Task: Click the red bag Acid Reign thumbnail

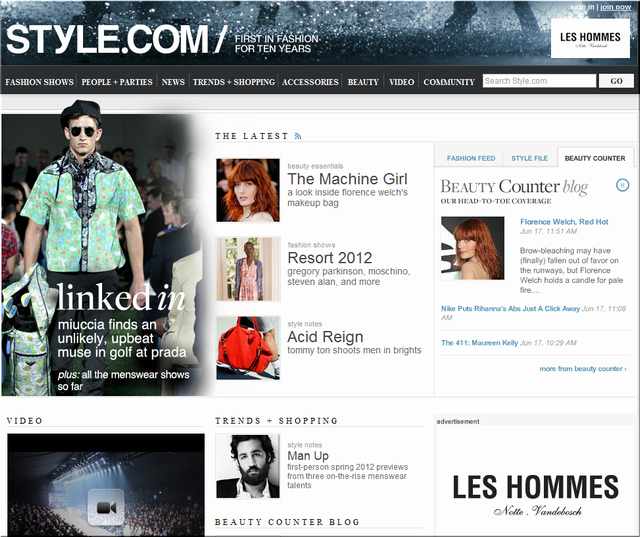Action: (248, 348)
